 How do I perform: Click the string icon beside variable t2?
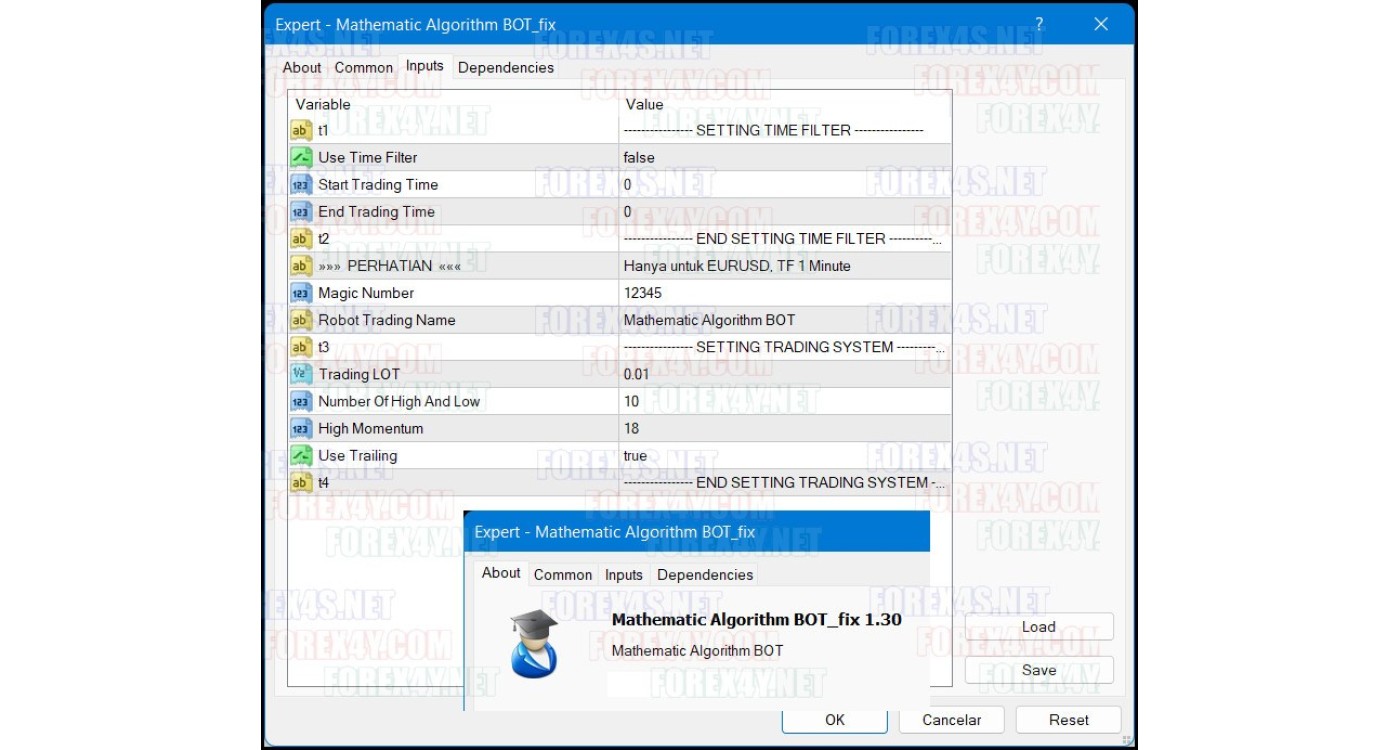301,238
